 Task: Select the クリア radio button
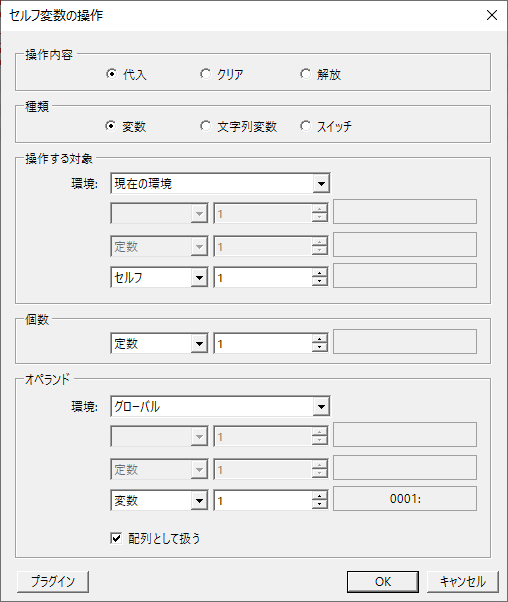222,74
